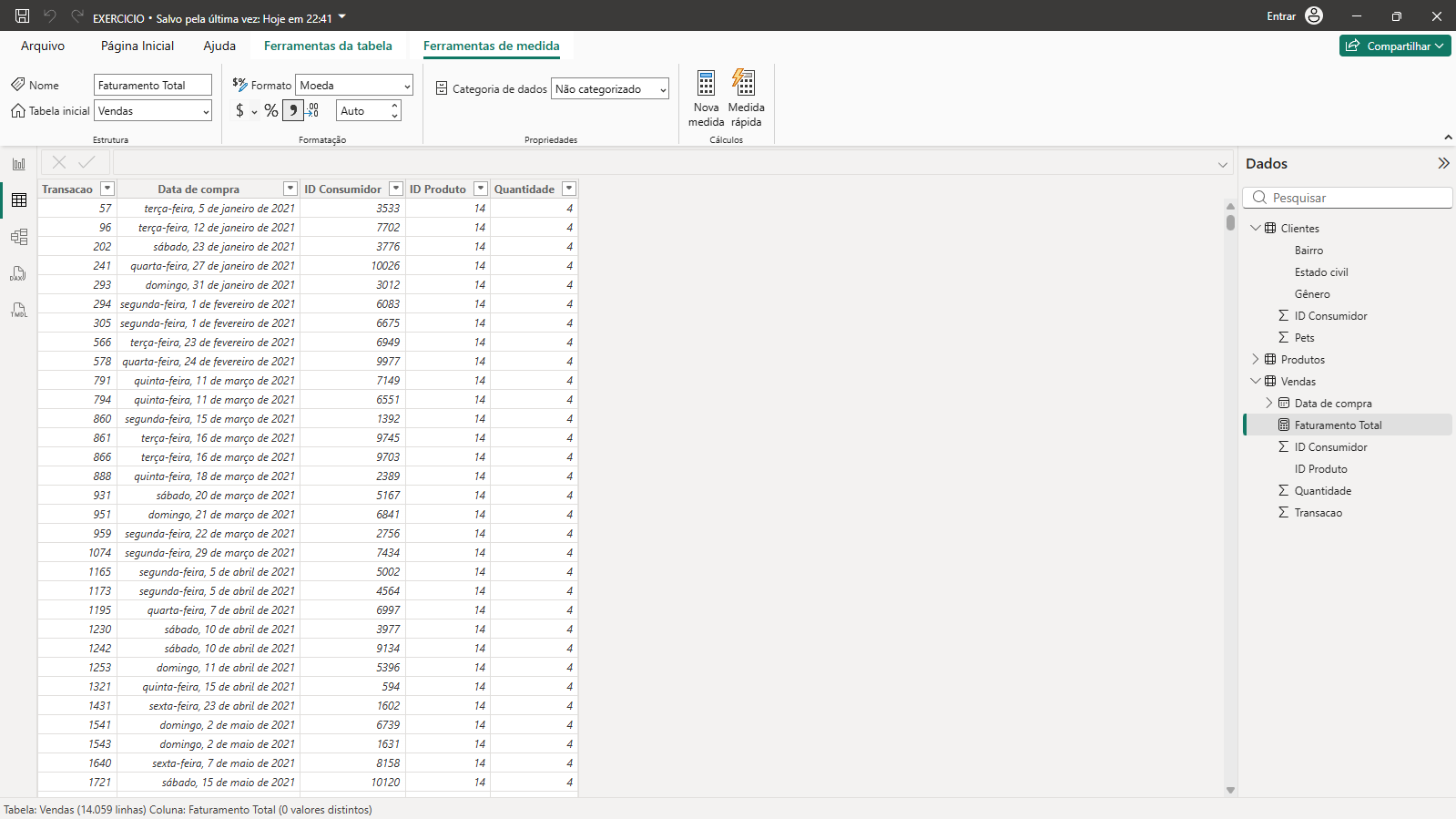Collapse the ribbon chevron

pyautogui.click(x=1448, y=138)
